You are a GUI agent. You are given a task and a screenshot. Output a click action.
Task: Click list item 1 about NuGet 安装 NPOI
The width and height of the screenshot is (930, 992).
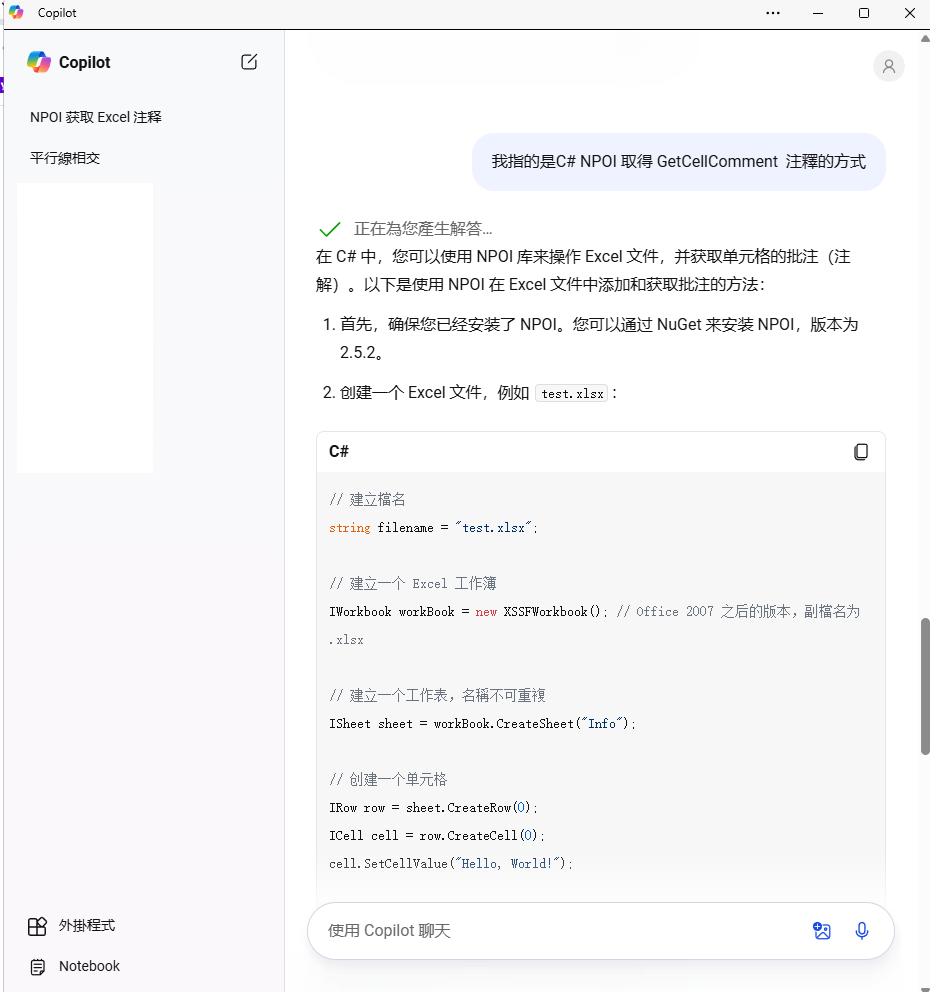[590, 338]
